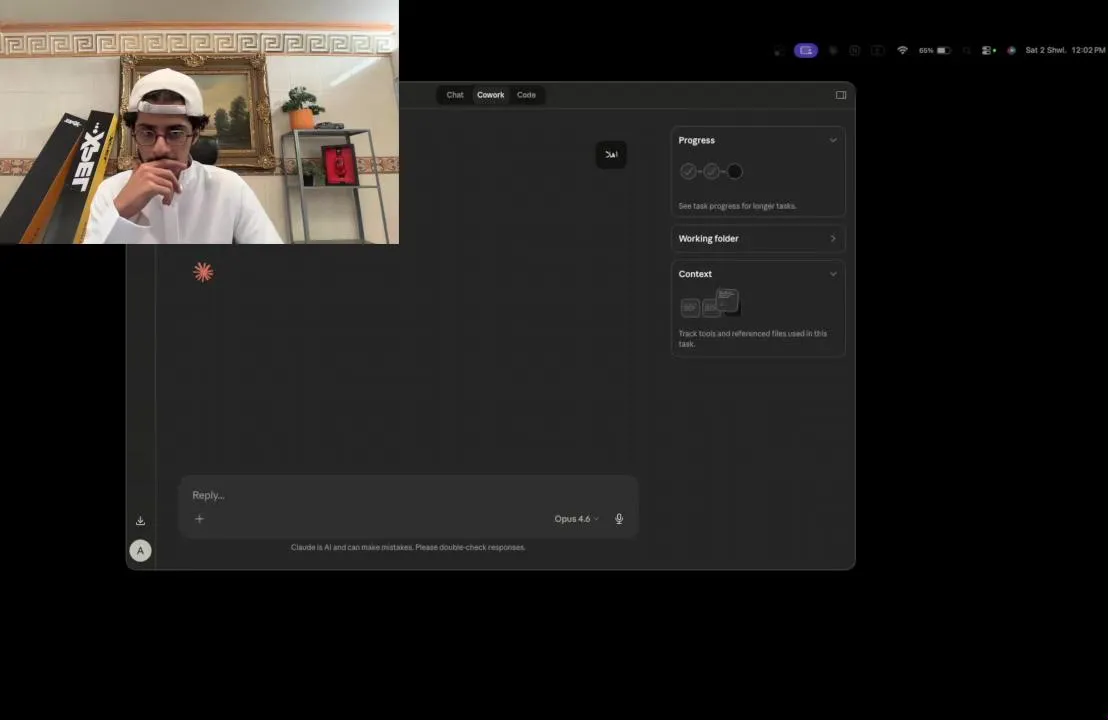This screenshot has width=1108, height=720.
Task: Open the Wi-Fi menu bar icon
Action: click(x=902, y=50)
